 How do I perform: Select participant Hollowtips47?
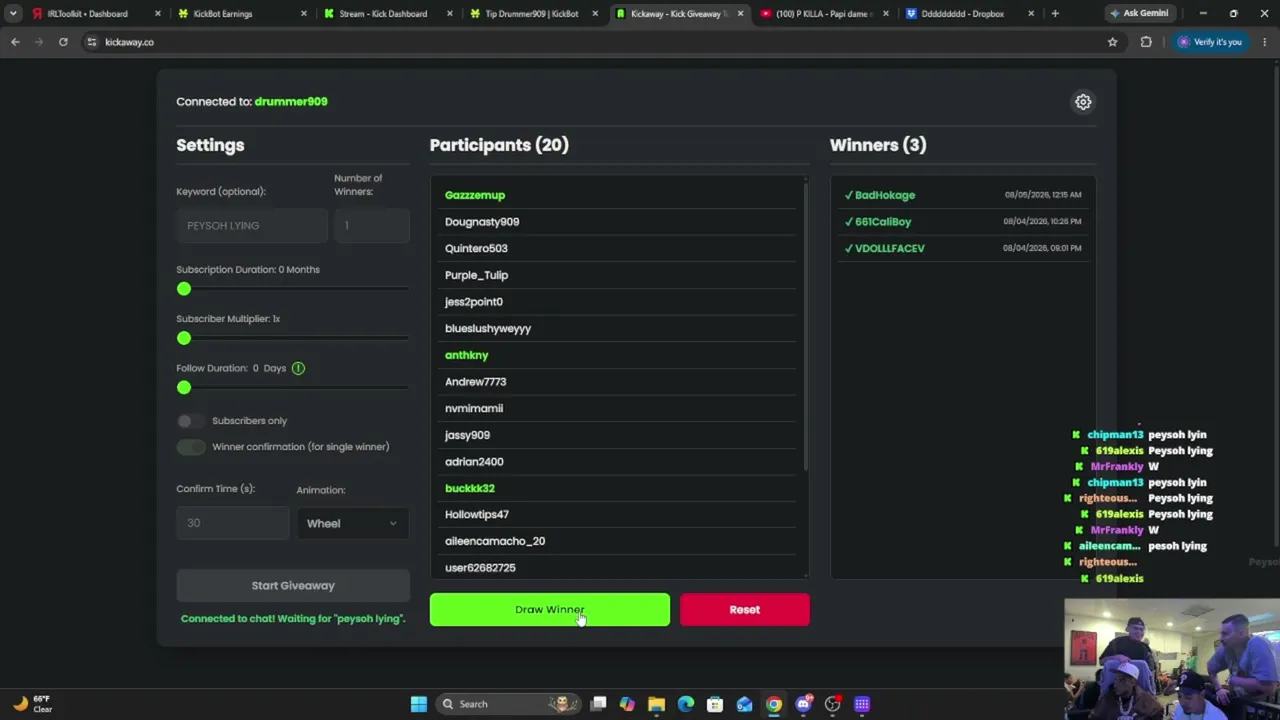point(477,514)
